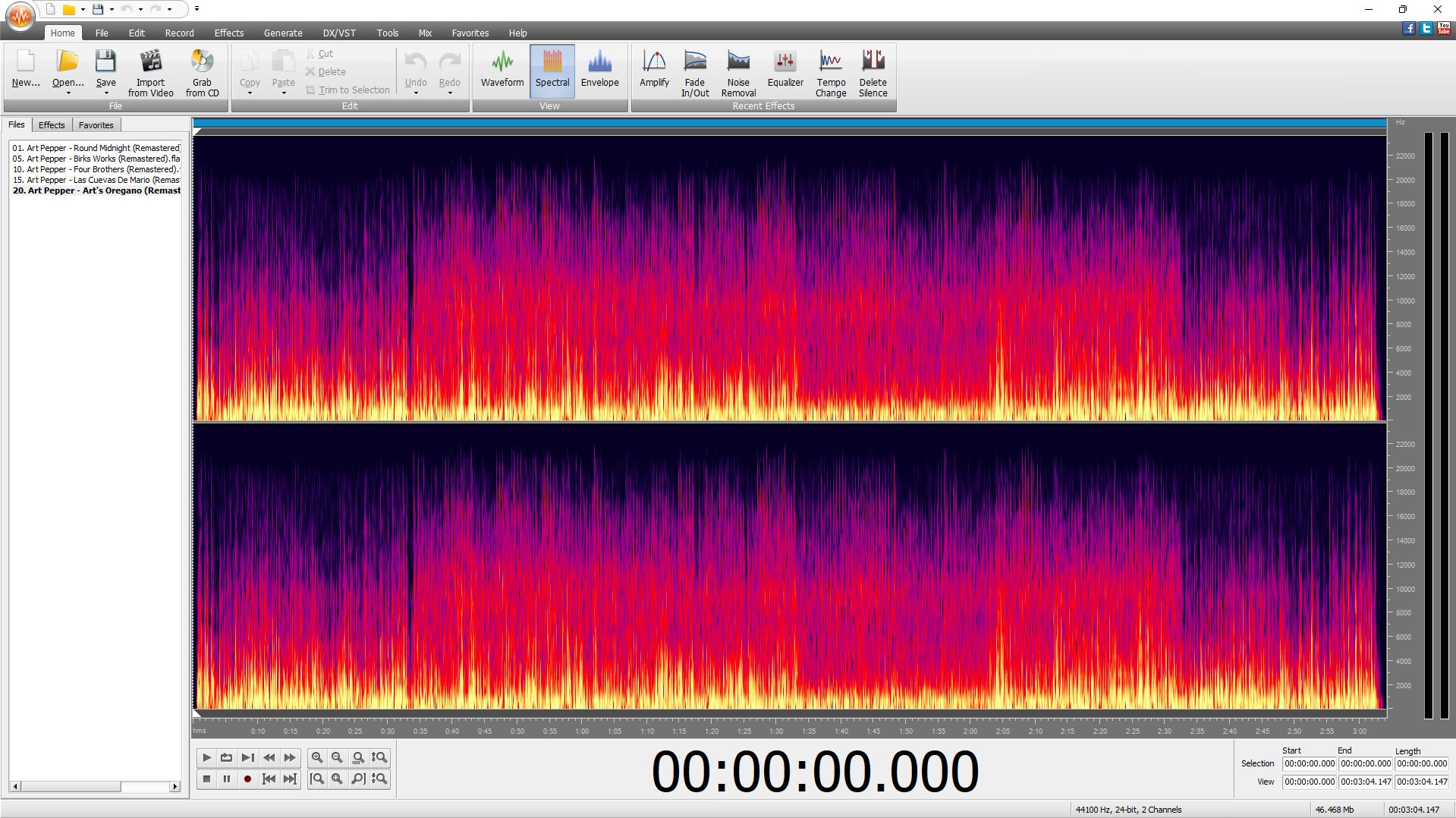
Task: Switch to Waveform view
Action: tap(502, 71)
